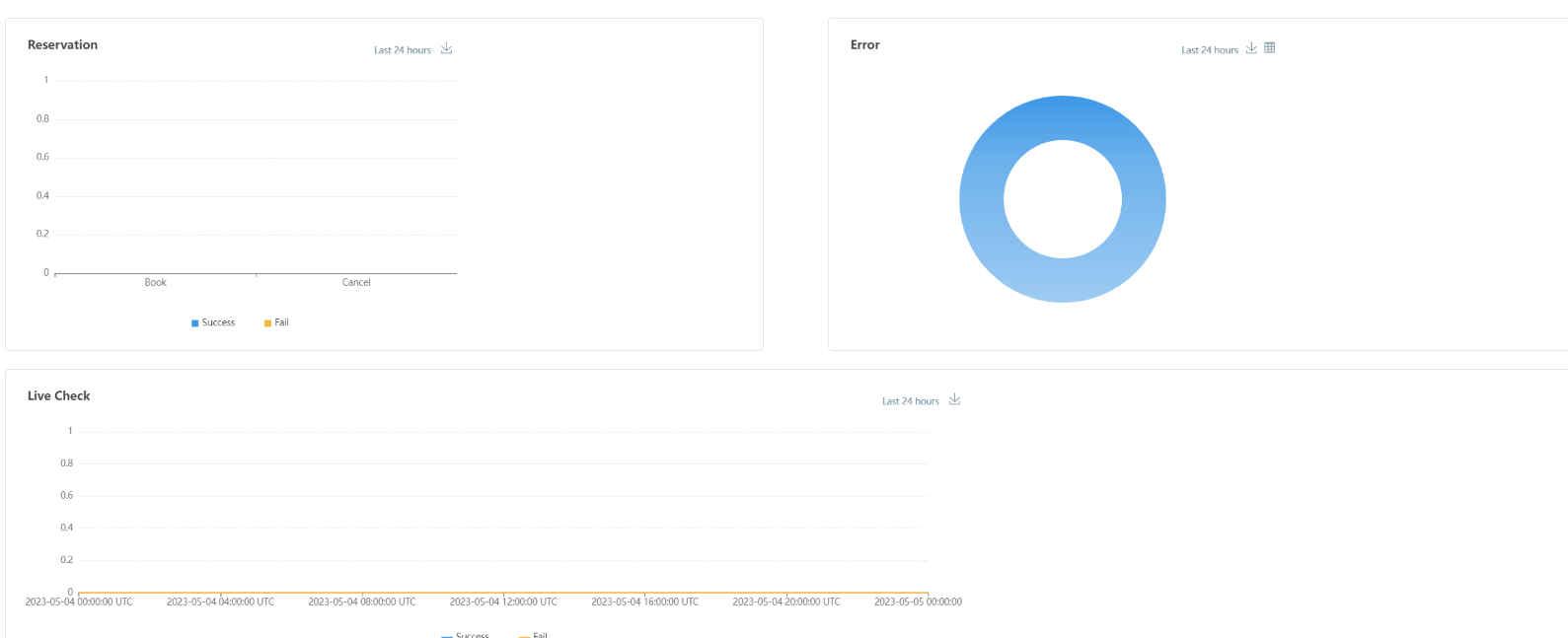Download the Reservation chart as image
Image resolution: width=1568 pixels, height=638 pixels.
447,48
